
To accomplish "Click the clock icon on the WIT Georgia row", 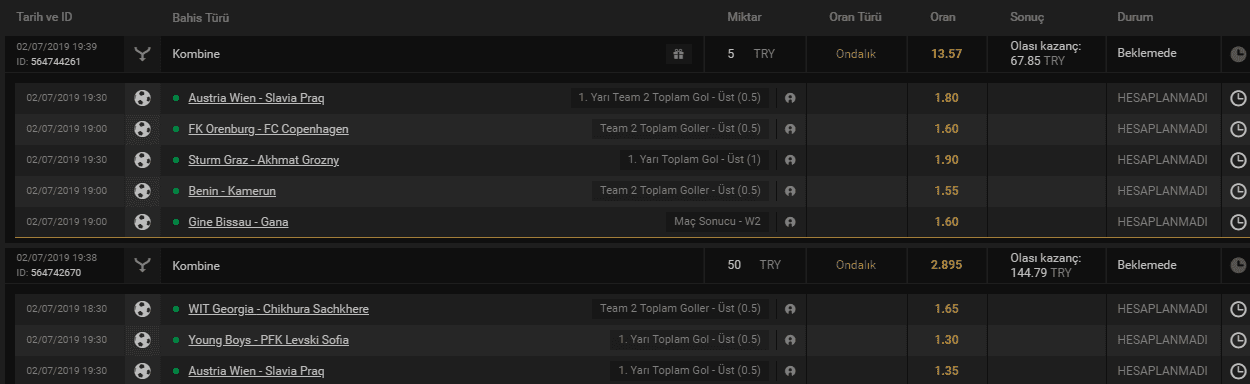I will pyautogui.click(x=1238, y=310).
